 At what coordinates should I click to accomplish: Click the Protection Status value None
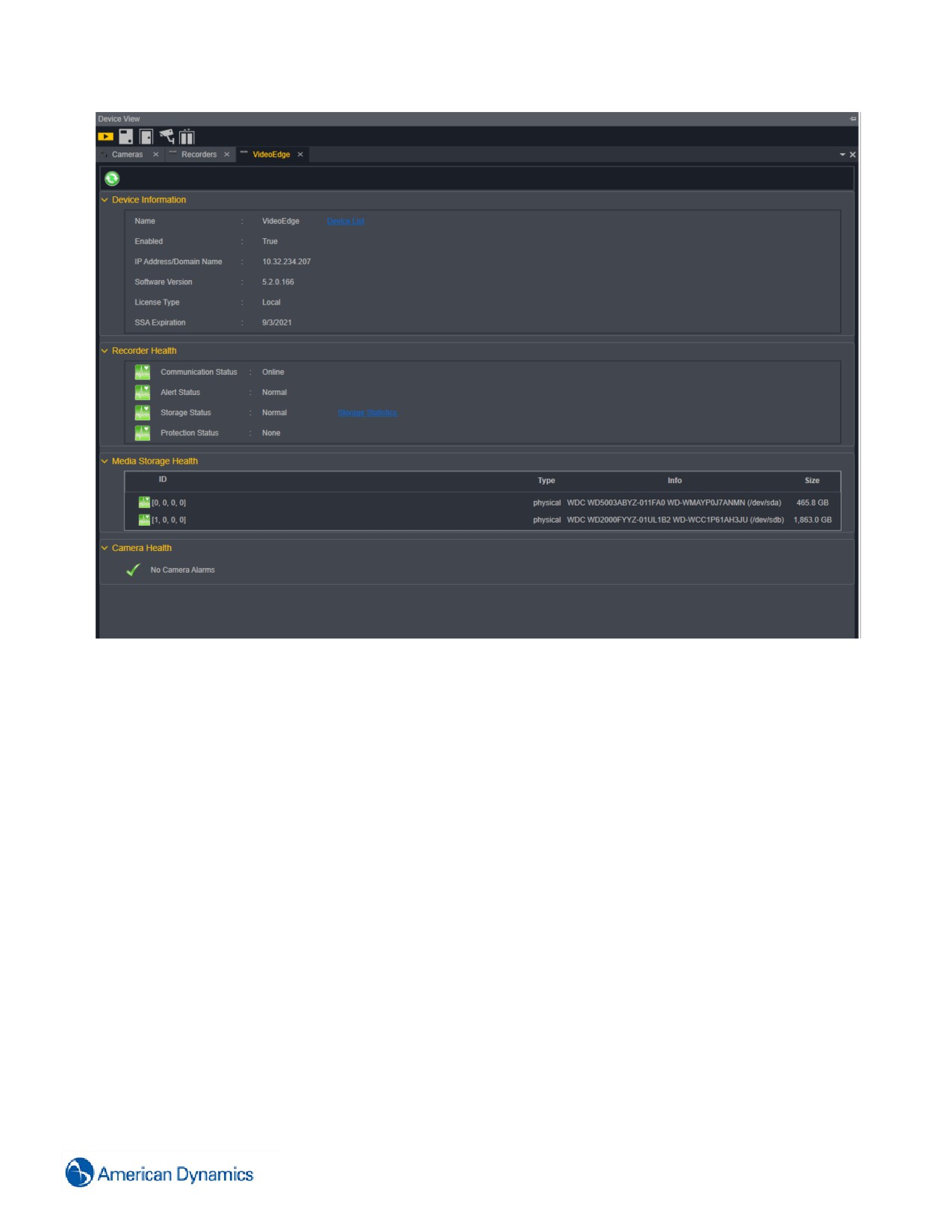(x=271, y=433)
